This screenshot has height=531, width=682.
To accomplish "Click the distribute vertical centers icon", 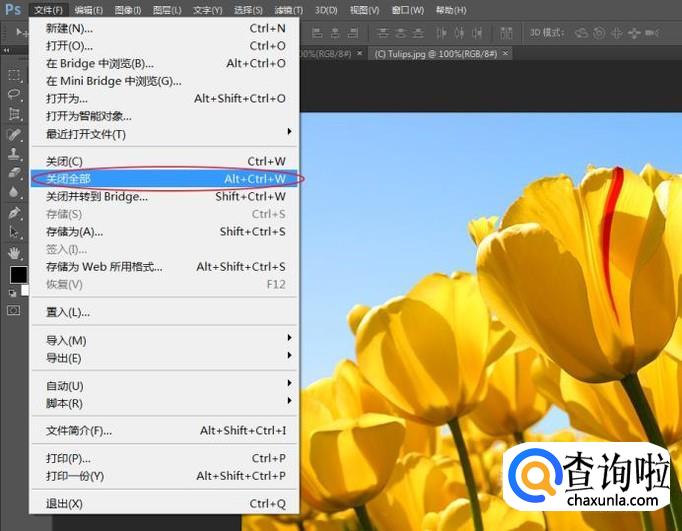I will click(x=401, y=33).
